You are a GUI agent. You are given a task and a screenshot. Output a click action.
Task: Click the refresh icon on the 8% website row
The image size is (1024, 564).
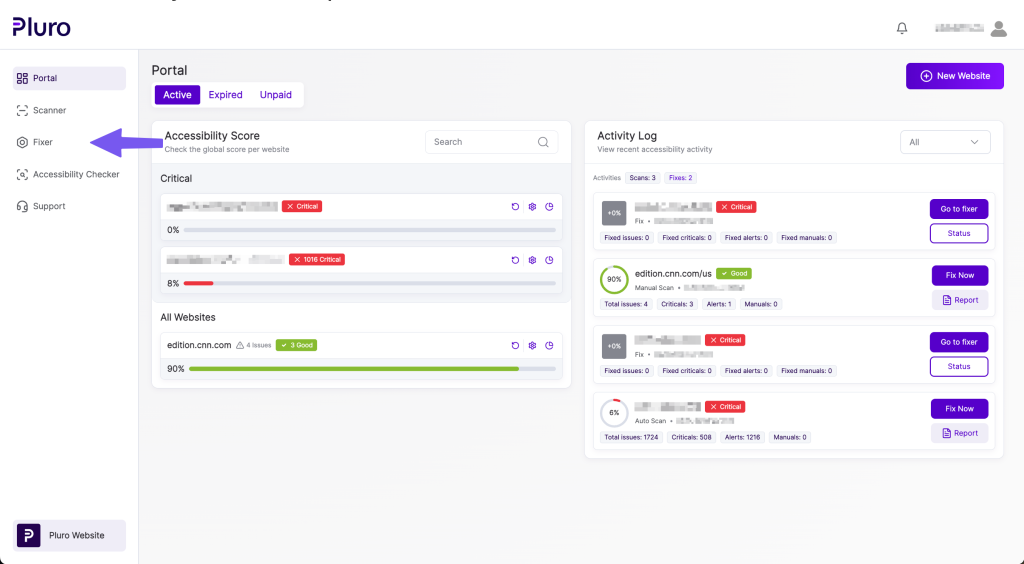[515, 260]
